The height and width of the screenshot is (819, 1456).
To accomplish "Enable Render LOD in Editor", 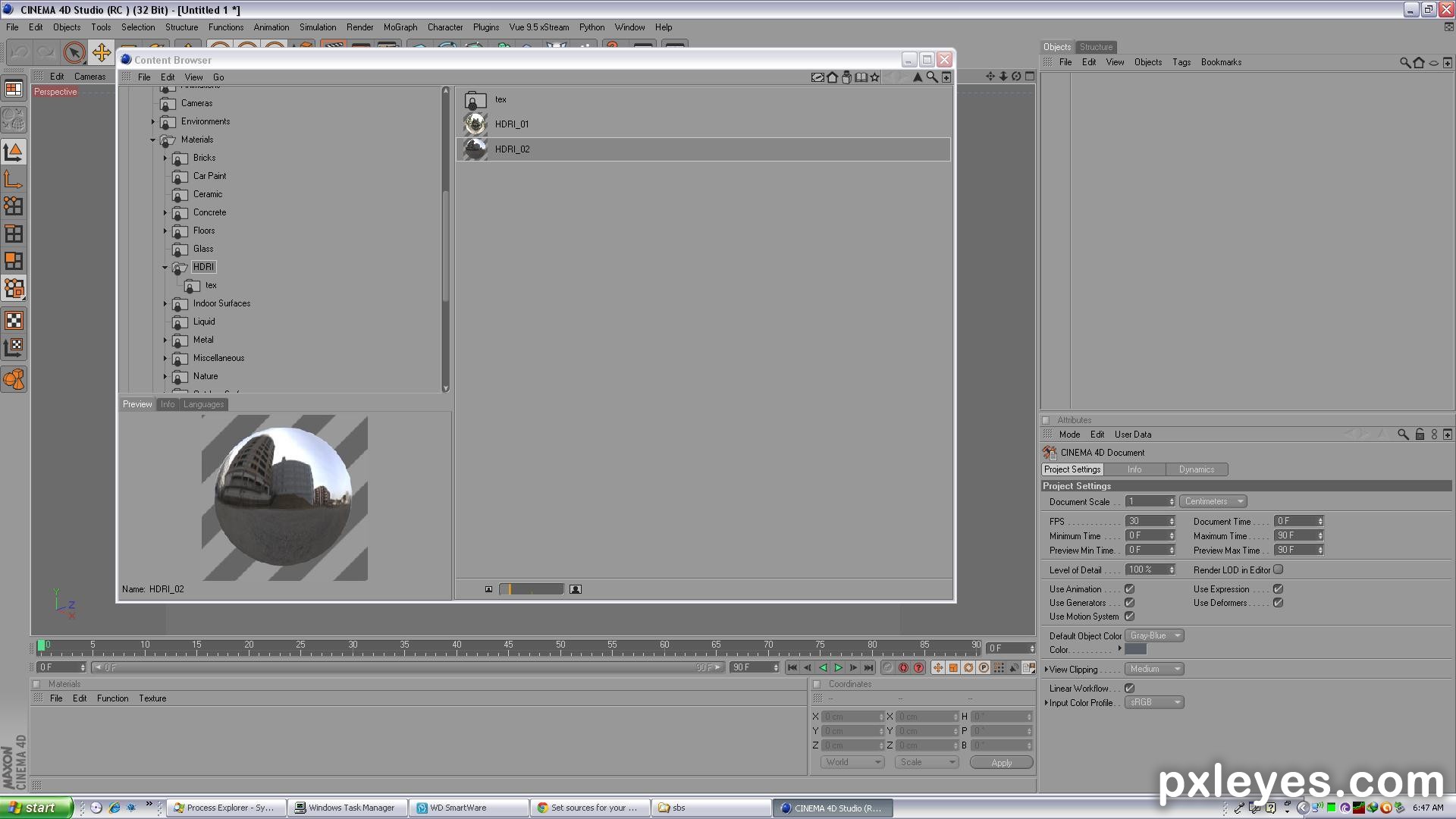I will coord(1278,570).
